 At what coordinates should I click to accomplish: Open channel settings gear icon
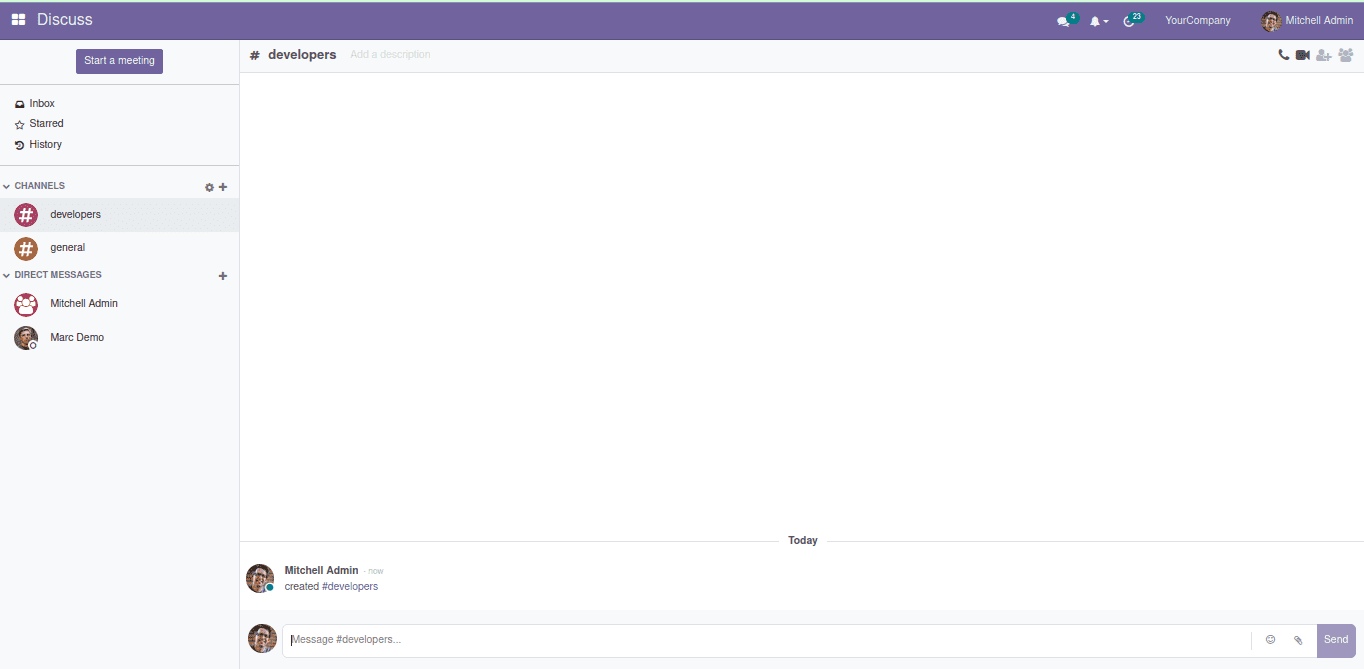point(209,187)
